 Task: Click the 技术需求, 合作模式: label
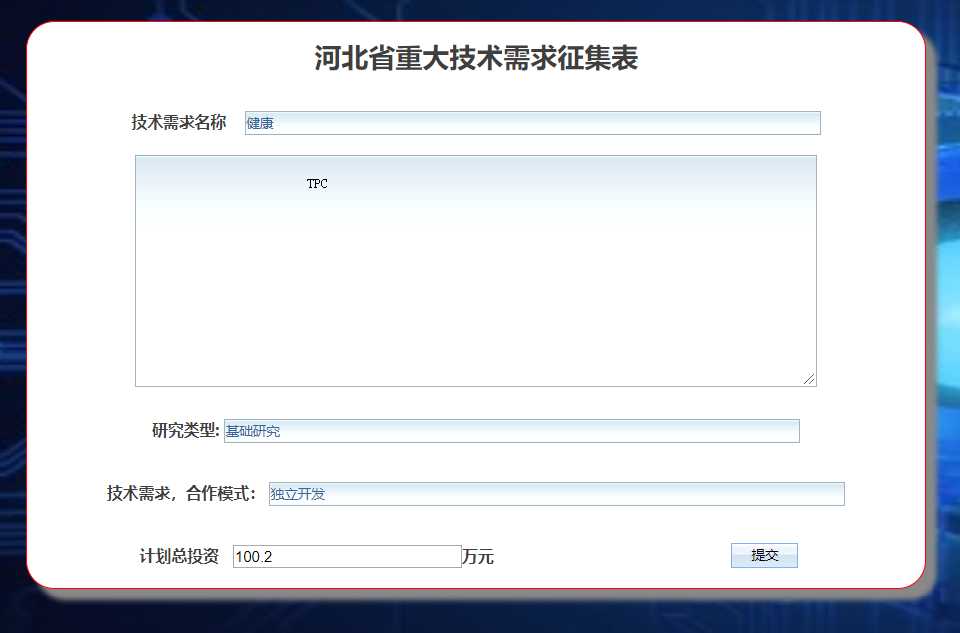(181, 493)
